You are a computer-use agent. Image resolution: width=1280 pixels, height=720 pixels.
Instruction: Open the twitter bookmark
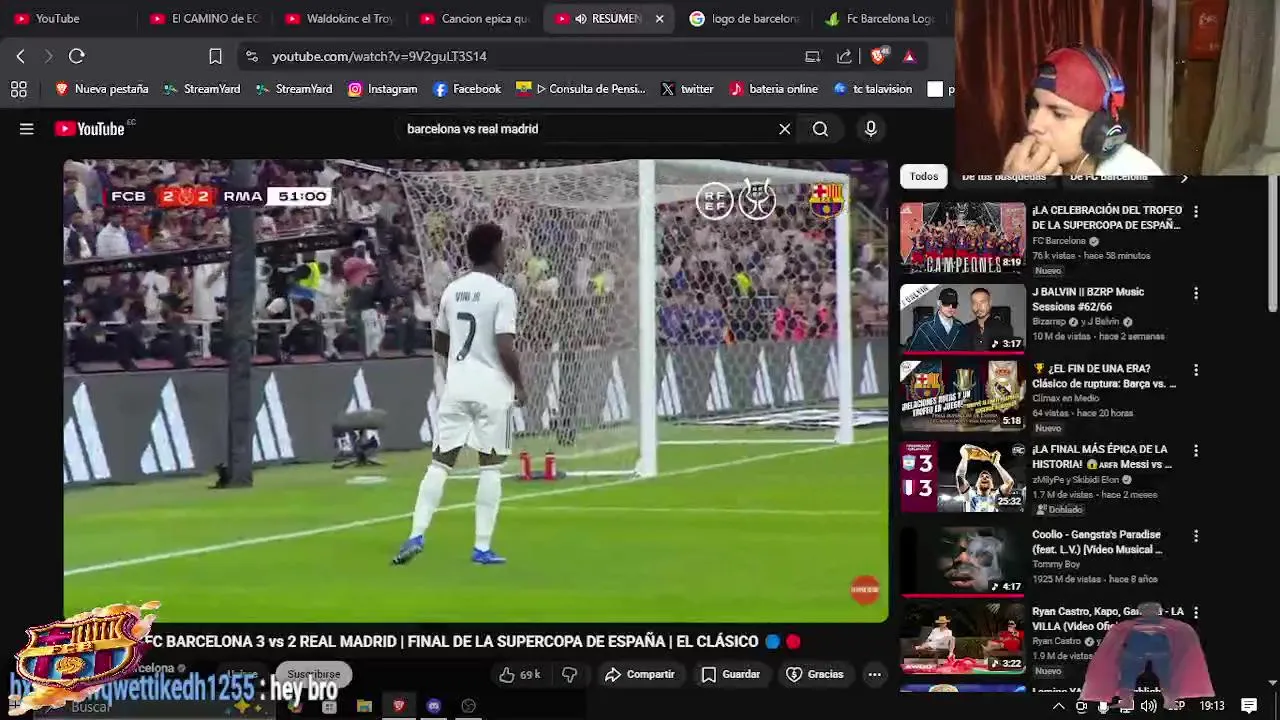coord(687,89)
